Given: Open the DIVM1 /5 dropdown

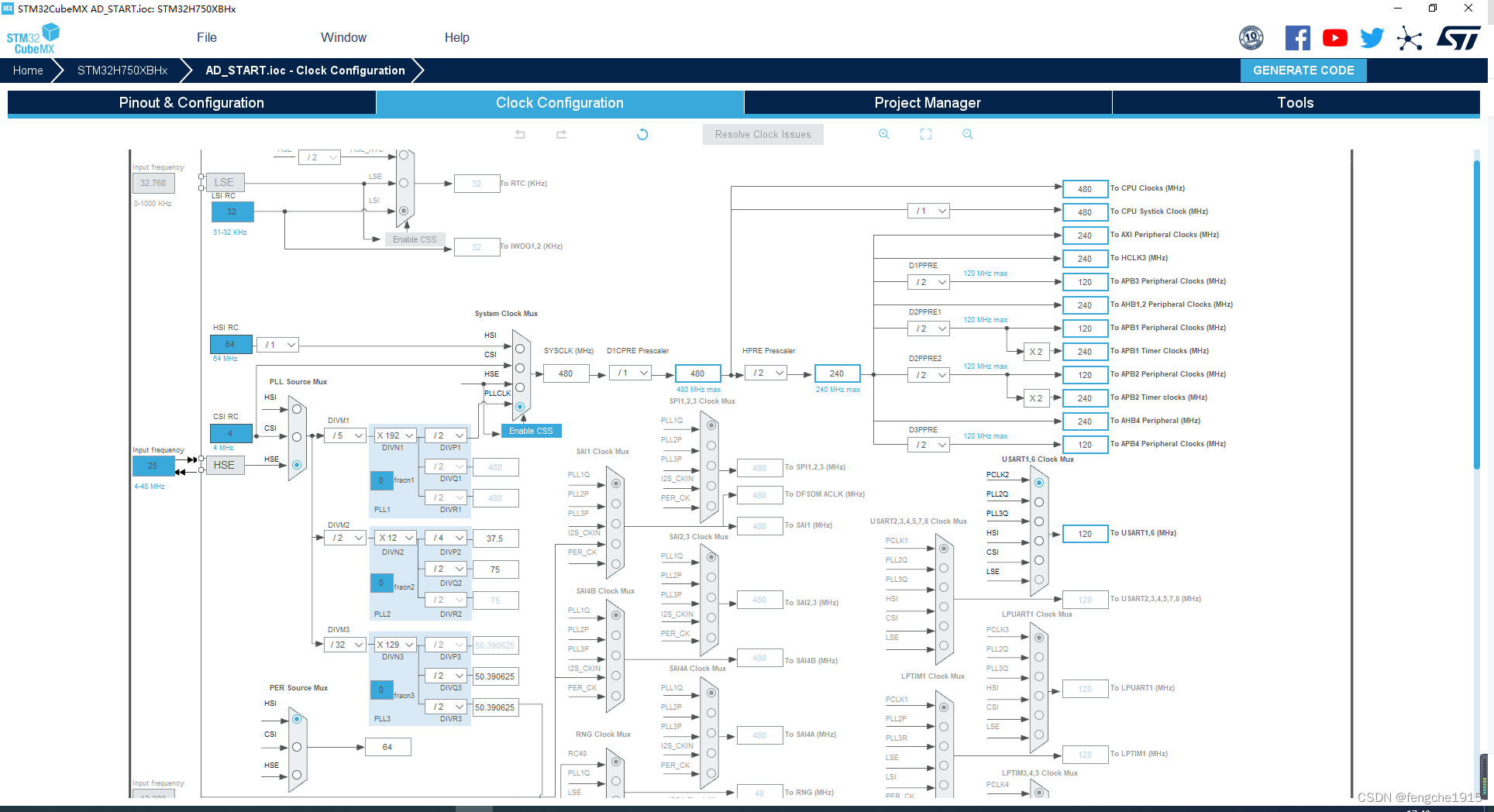Looking at the screenshot, I should (x=345, y=435).
